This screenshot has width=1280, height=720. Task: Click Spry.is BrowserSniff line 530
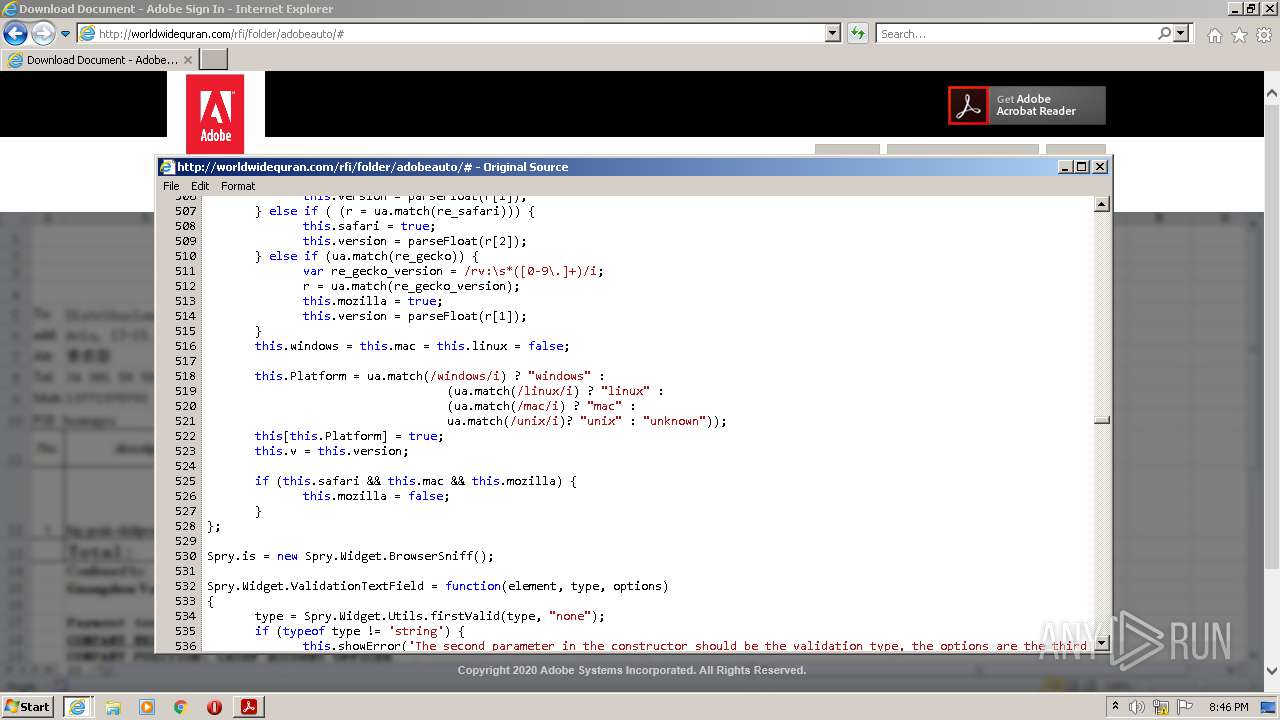pyautogui.click(x=350, y=556)
